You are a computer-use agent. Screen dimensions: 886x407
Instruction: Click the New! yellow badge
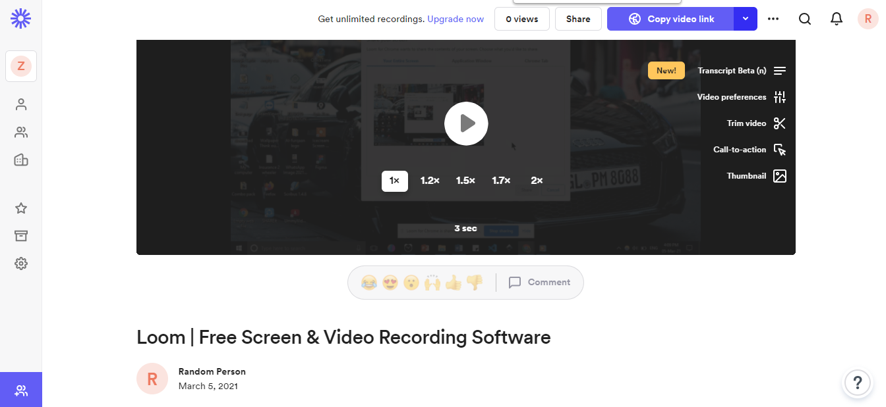click(x=666, y=71)
